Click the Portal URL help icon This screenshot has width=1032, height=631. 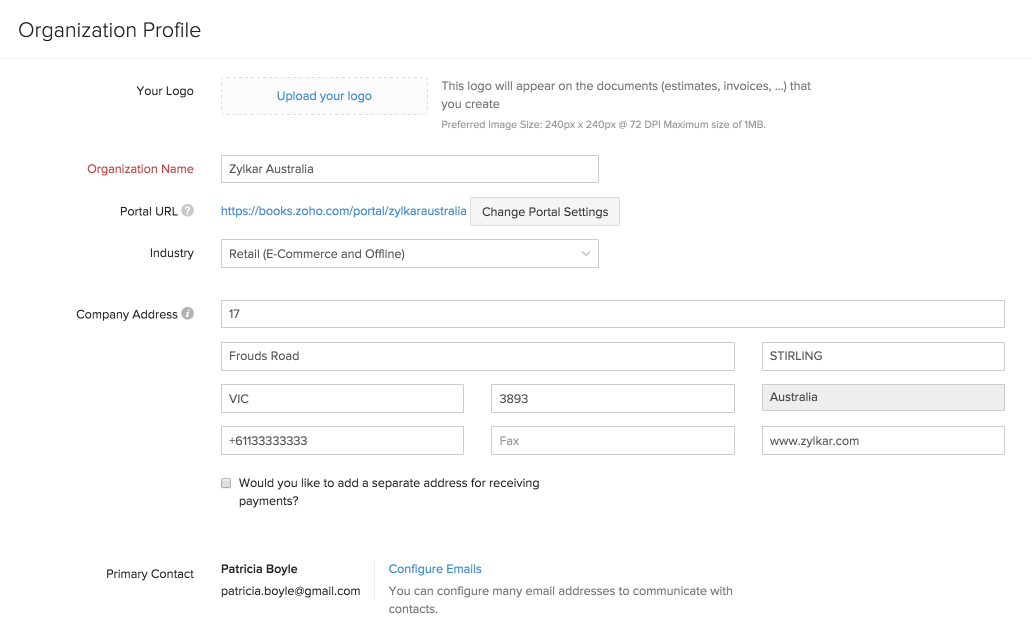[188, 211]
